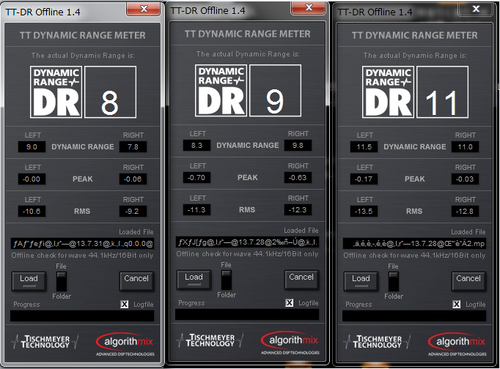The height and width of the screenshot is (369, 500).
Task: Click algorithmix logo in the middle window
Action: (290, 343)
